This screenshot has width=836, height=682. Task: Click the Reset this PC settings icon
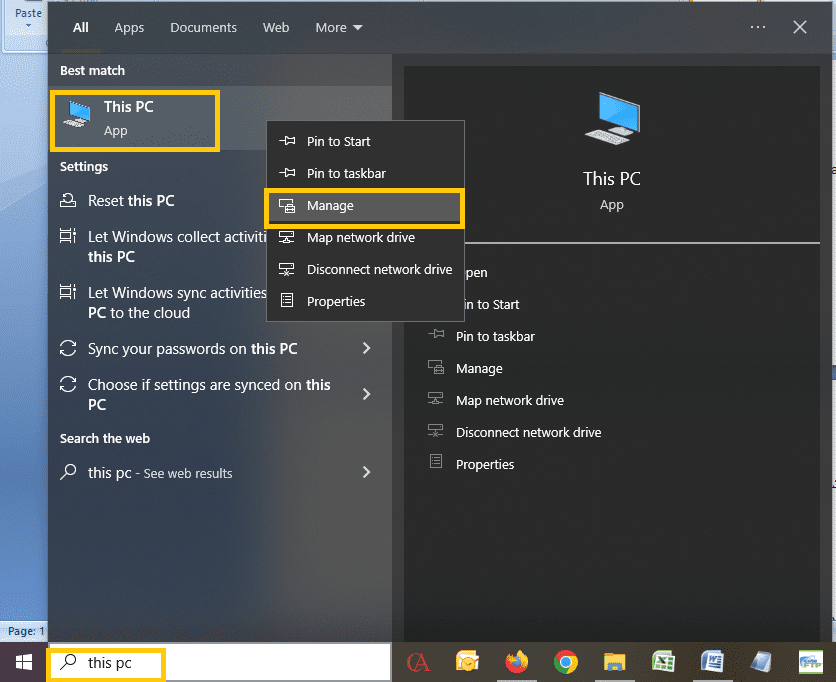pyautogui.click(x=68, y=200)
